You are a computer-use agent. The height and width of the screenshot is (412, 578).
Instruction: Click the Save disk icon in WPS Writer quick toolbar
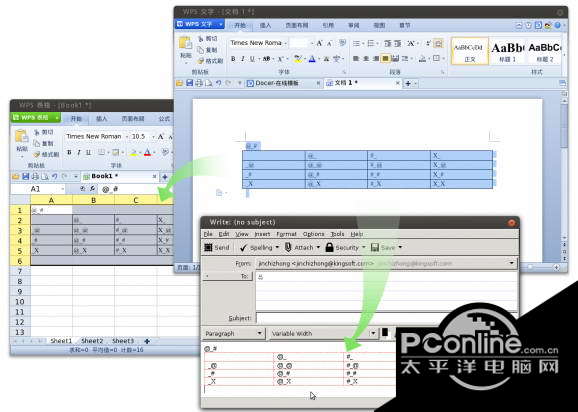point(189,83)
